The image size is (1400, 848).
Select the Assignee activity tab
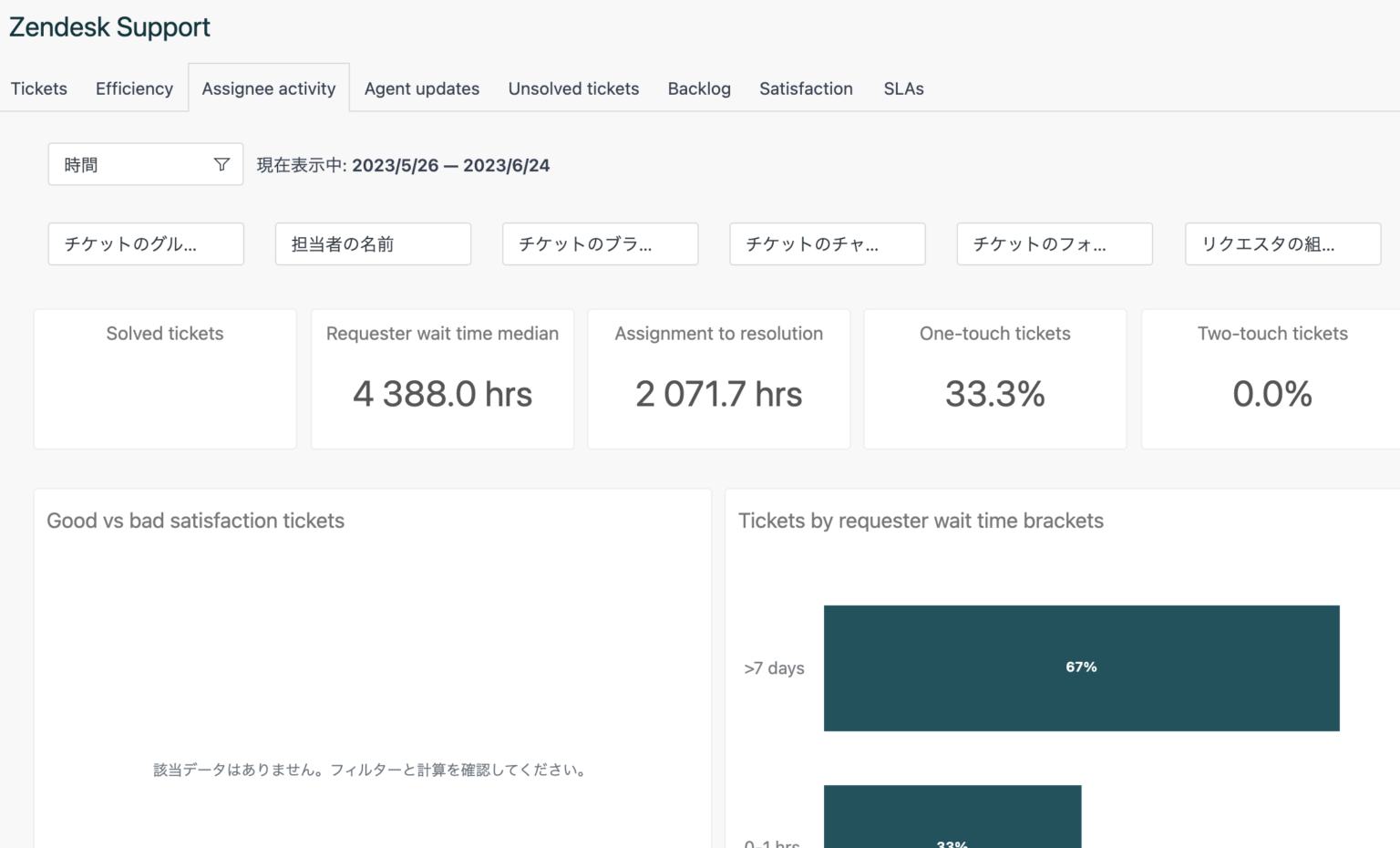pos(268,88)
